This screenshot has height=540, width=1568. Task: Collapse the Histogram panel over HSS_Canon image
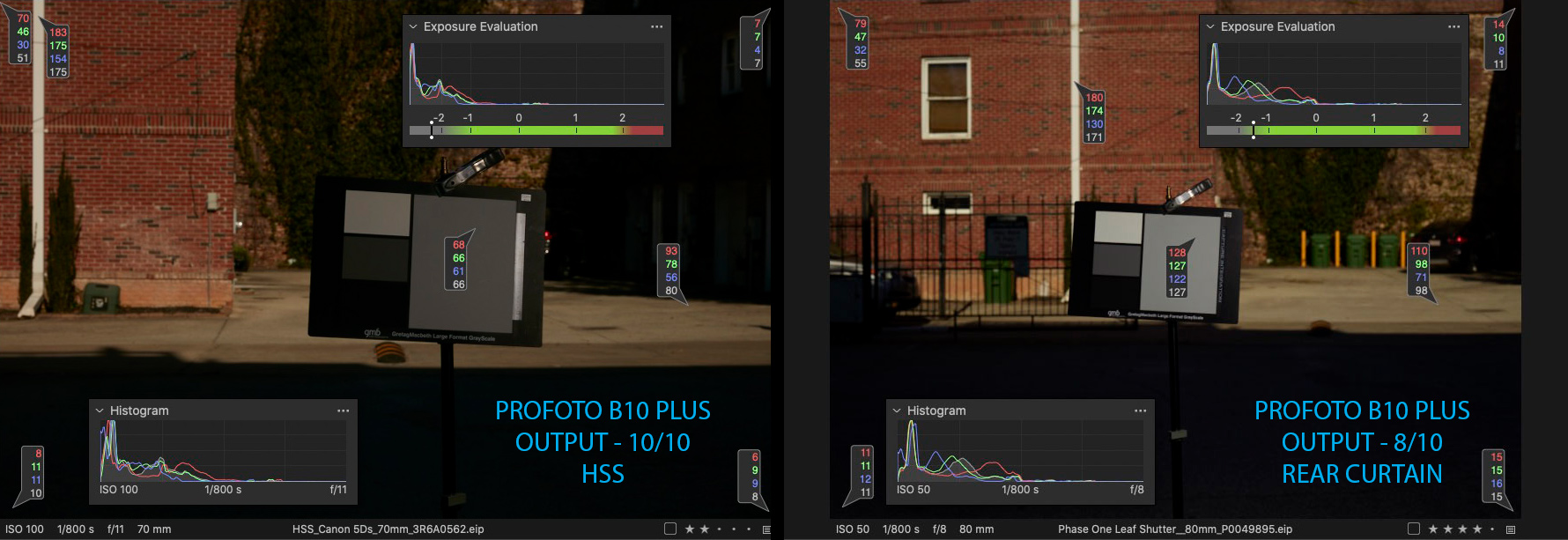(100, 411)
